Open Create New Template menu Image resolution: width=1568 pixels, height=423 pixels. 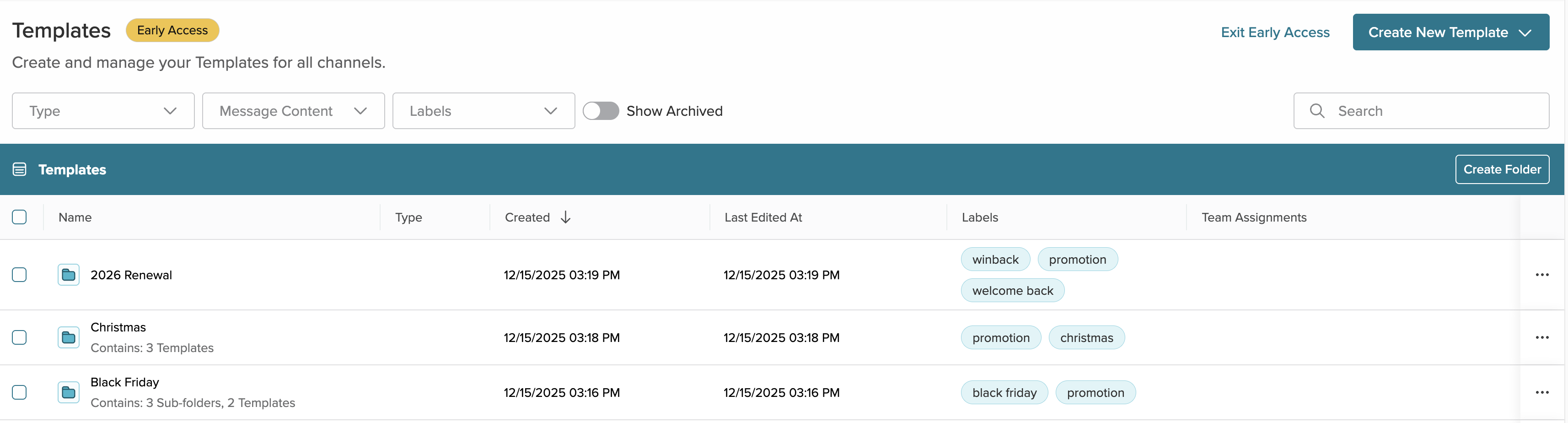pos(1450,33)
